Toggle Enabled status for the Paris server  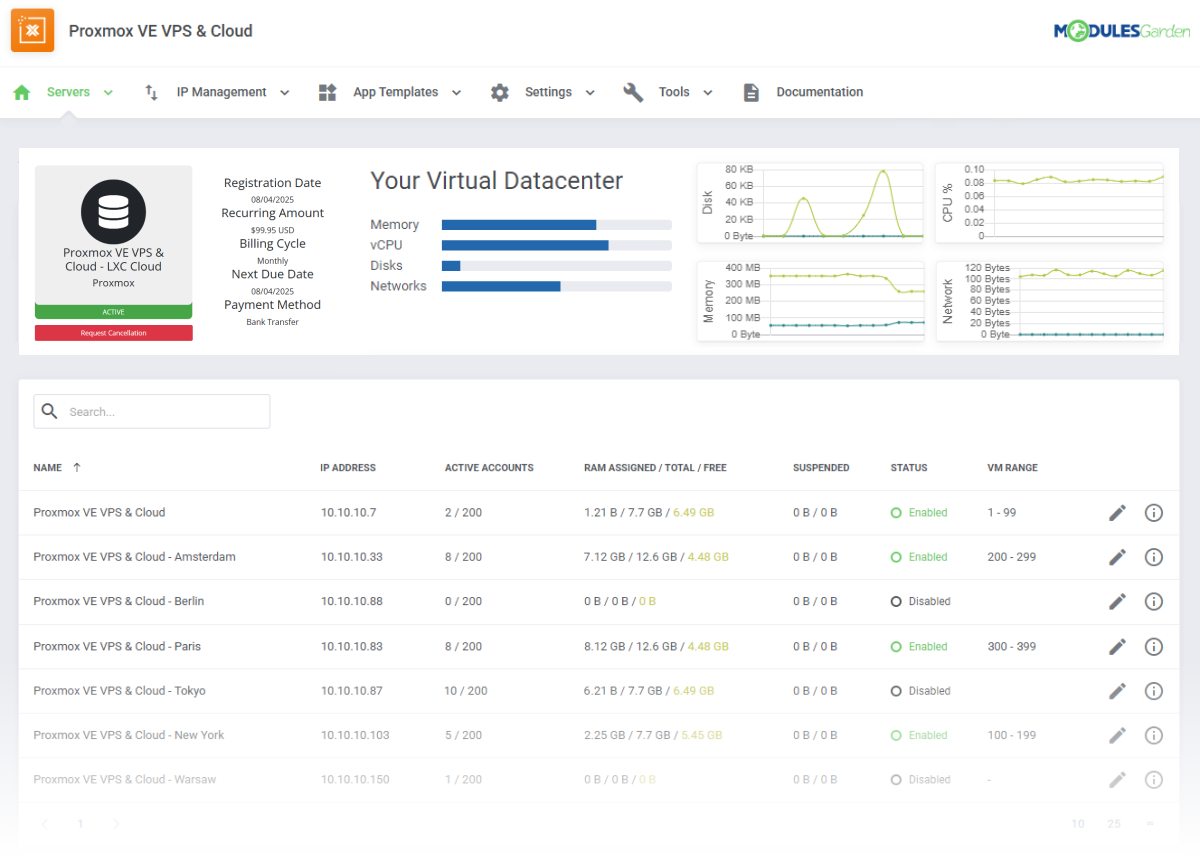[x=919, y=646]
